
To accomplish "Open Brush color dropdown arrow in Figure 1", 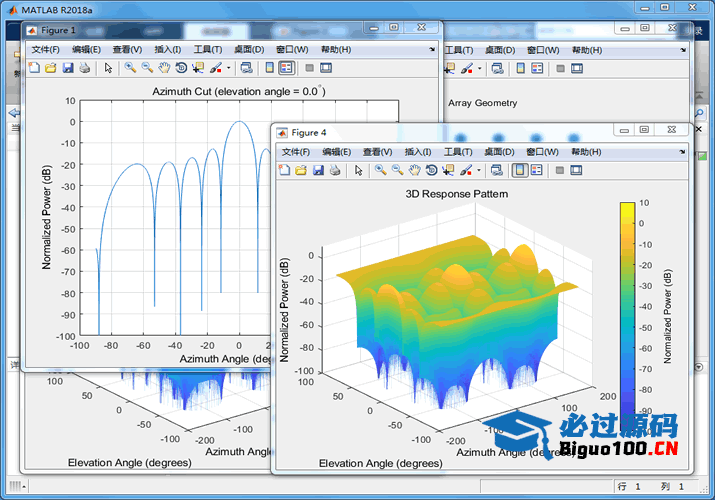I will 228,68.
